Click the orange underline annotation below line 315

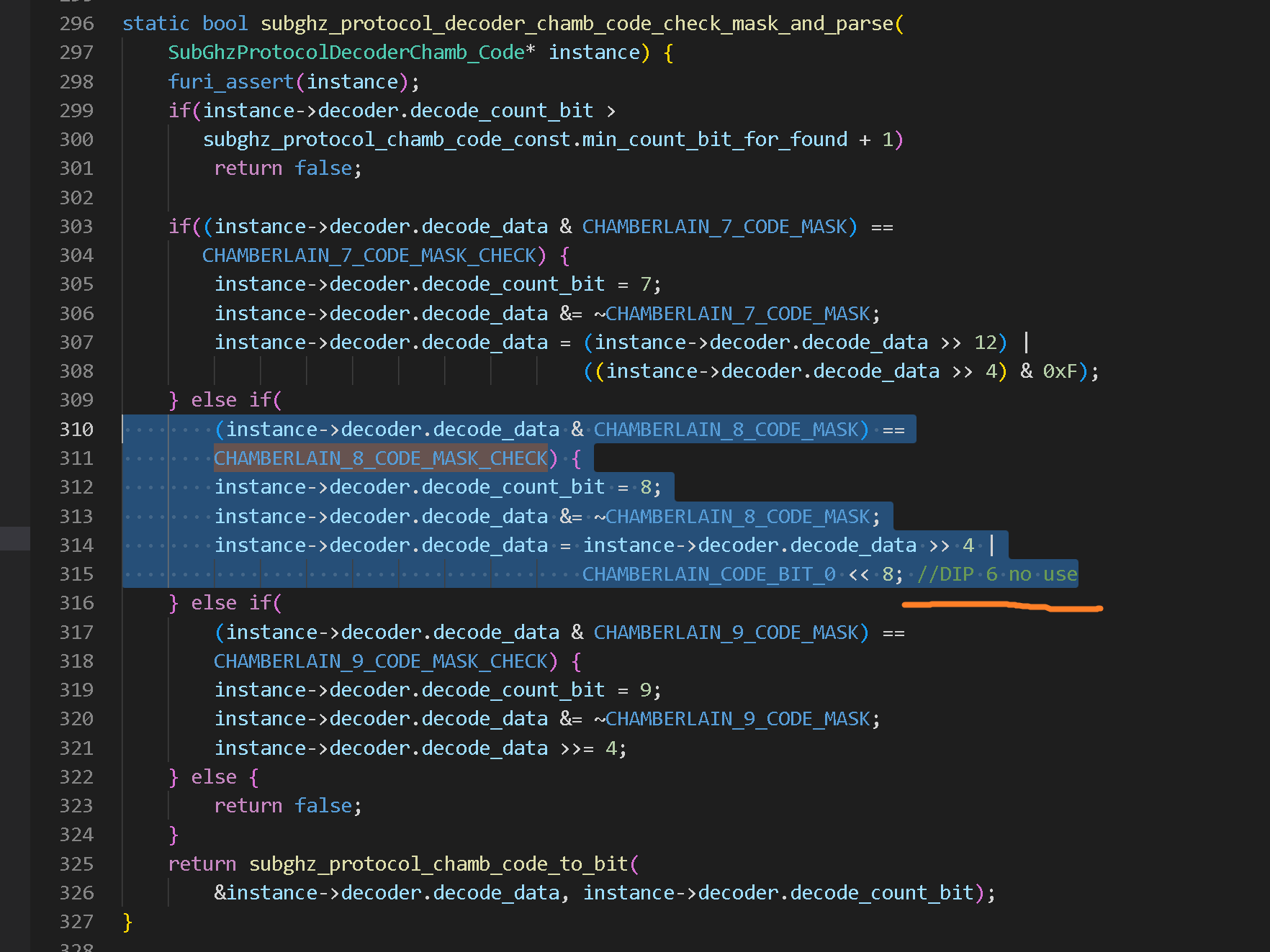[1001, 606]
